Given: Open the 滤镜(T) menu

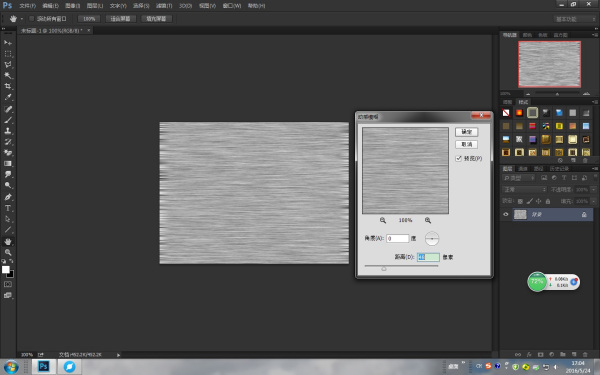Looking at the screenshot, I should (x=164, y=6).
